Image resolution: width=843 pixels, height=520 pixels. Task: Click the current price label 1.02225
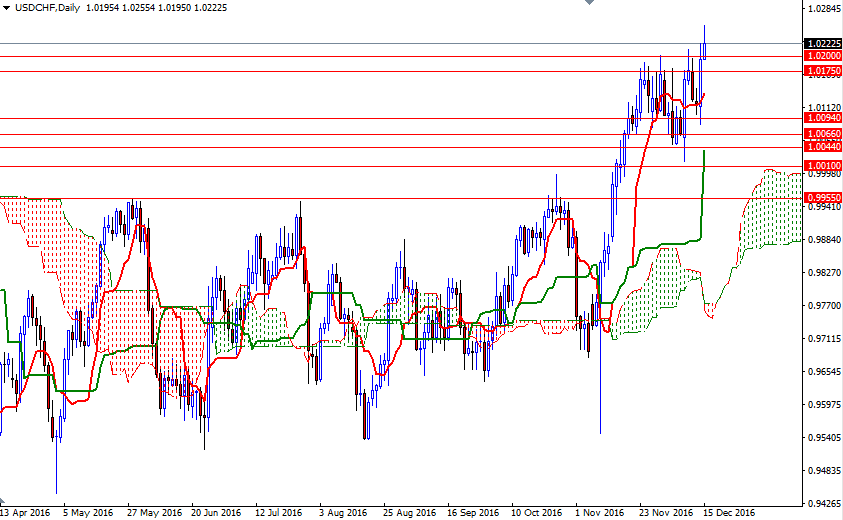coord(823,44)
